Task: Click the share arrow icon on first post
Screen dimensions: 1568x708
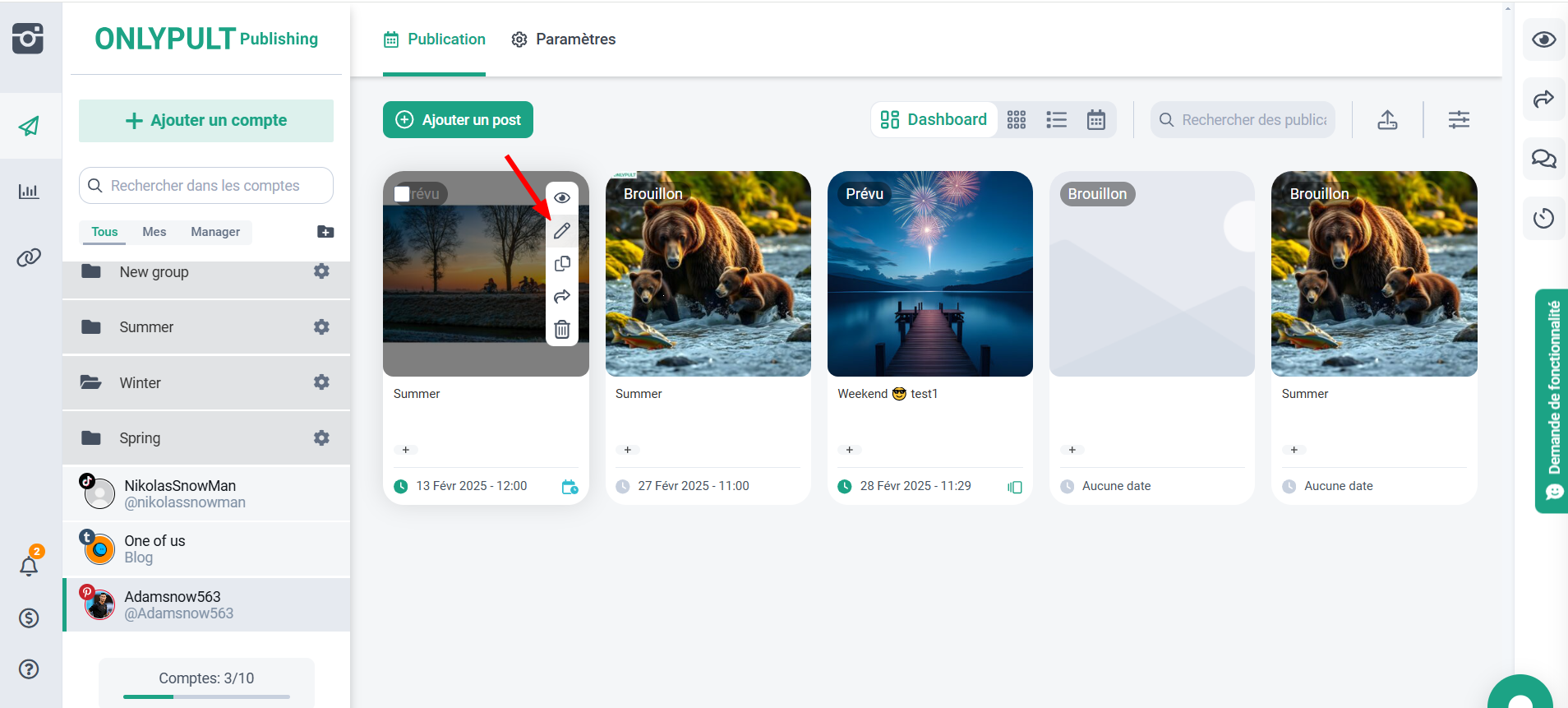Action: (562, 296)
